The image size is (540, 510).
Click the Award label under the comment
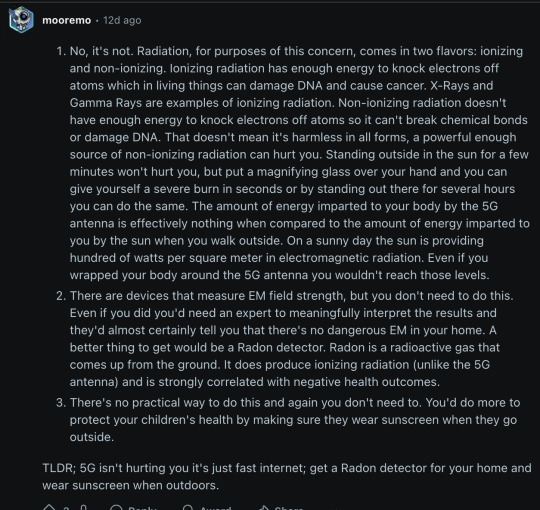[x=216, y=508]
